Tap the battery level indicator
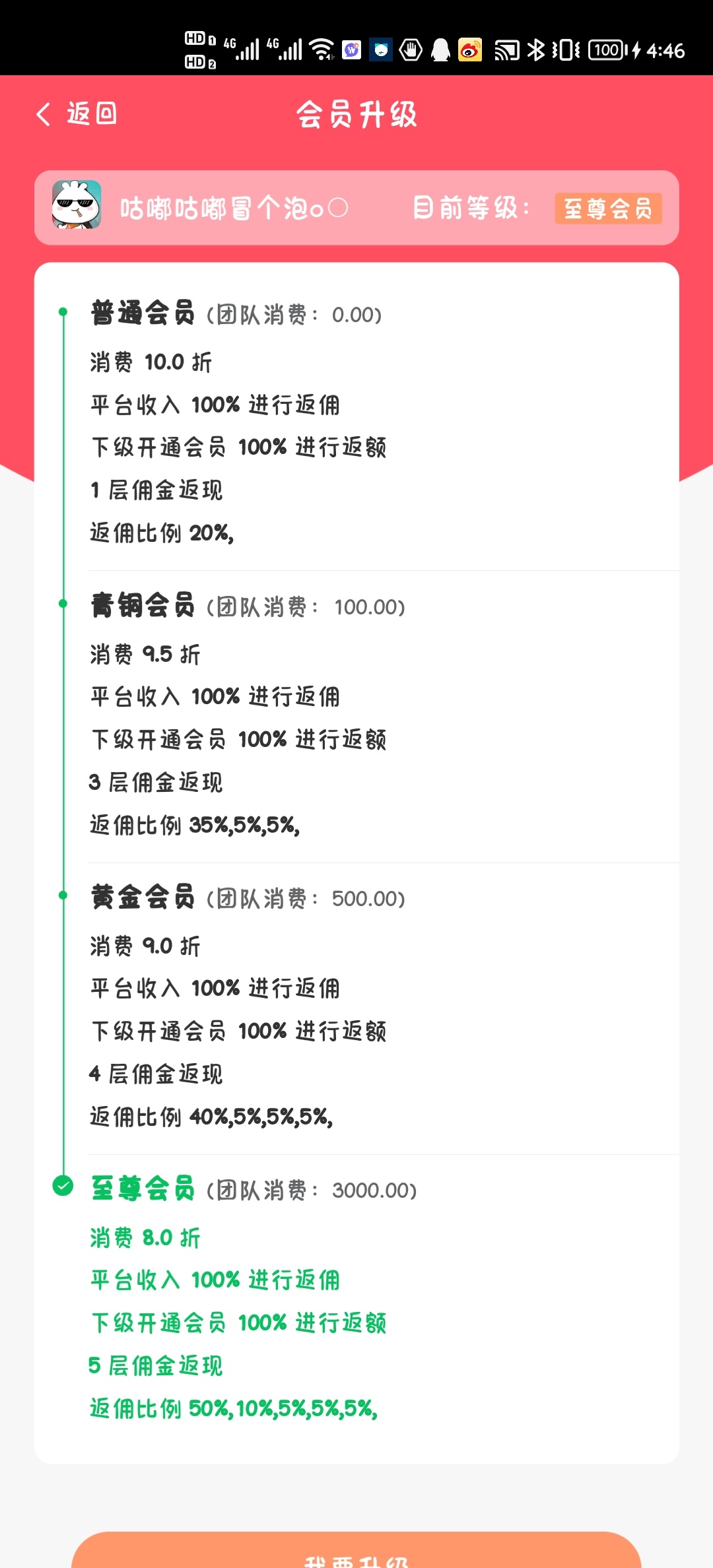 point(608,50)
